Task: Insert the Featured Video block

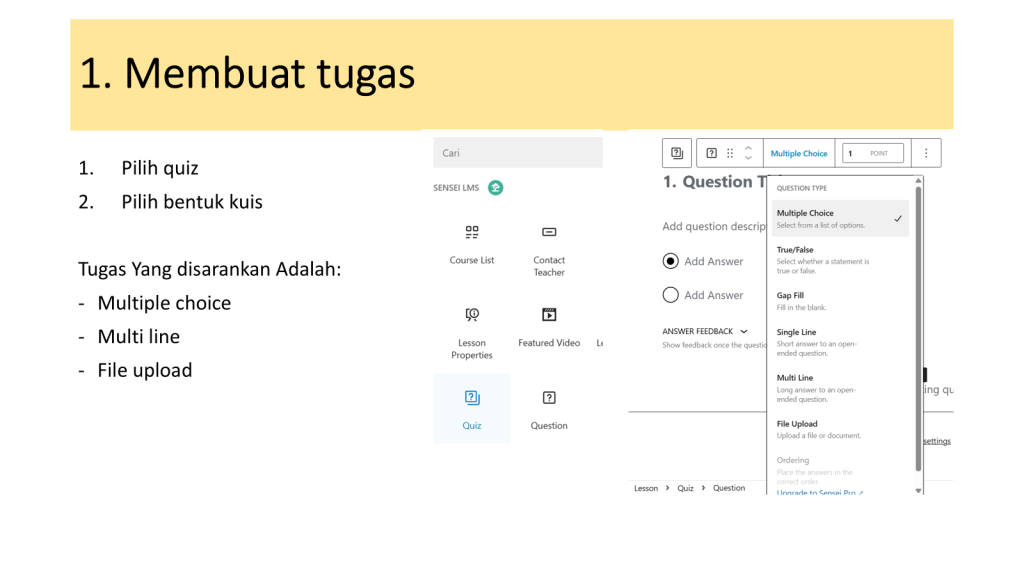Action: pyautogui.click(x=549, y=326)
